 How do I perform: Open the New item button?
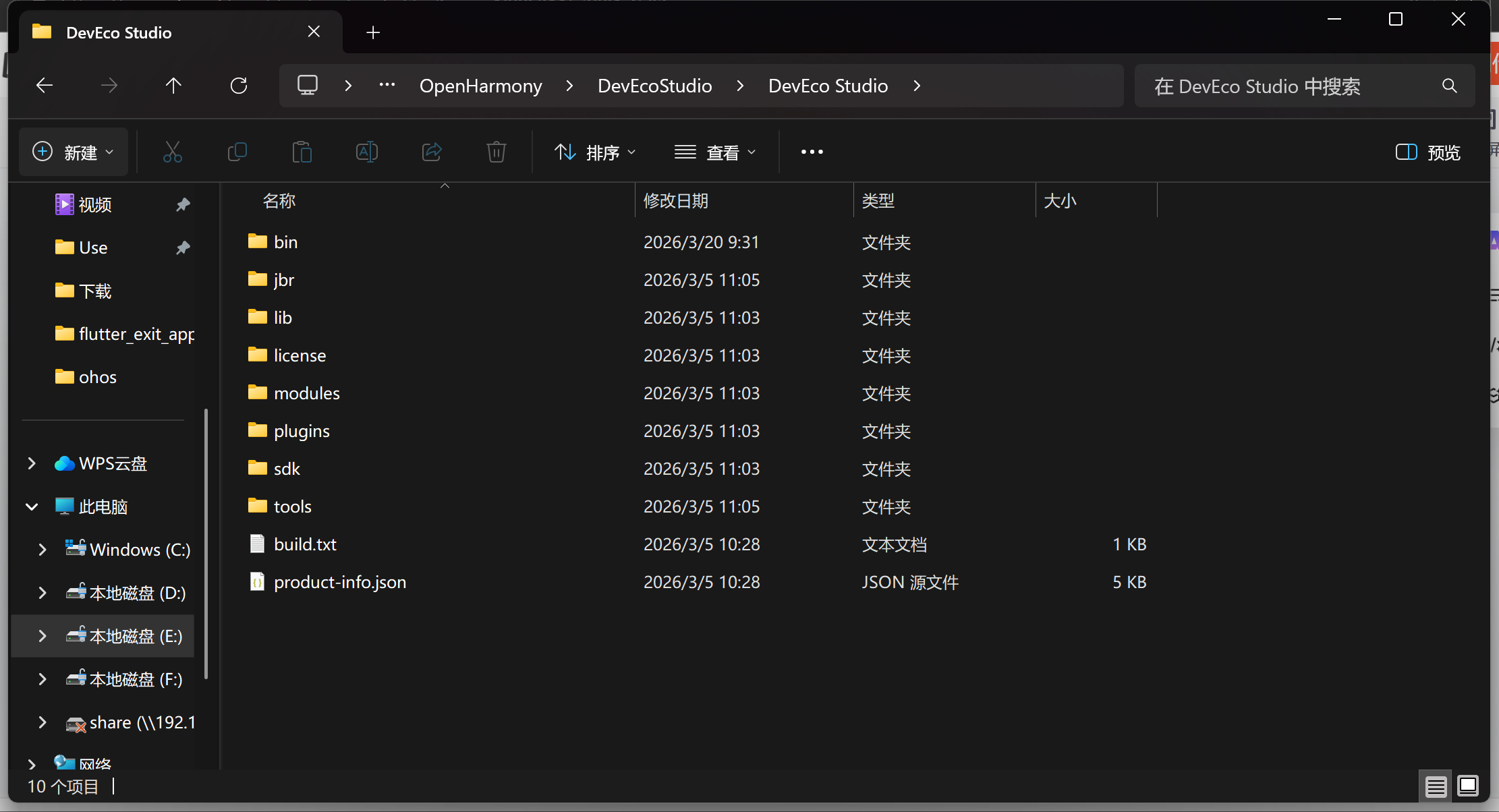pos(73,152)
